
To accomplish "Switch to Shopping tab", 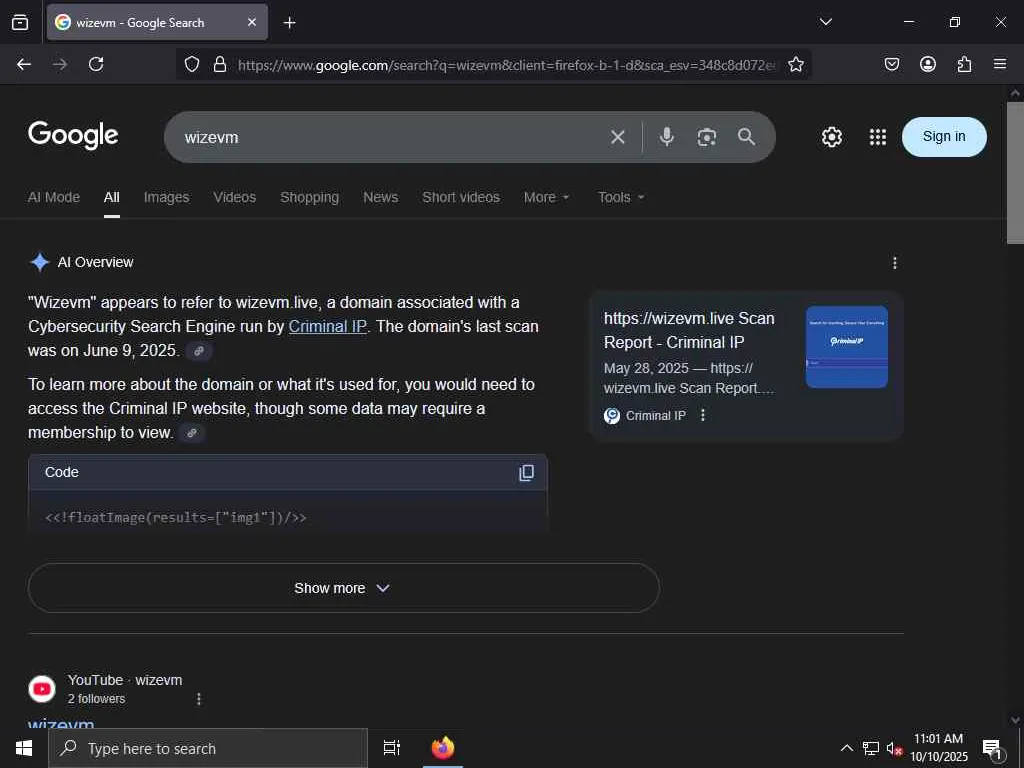I will coord(310,197).
